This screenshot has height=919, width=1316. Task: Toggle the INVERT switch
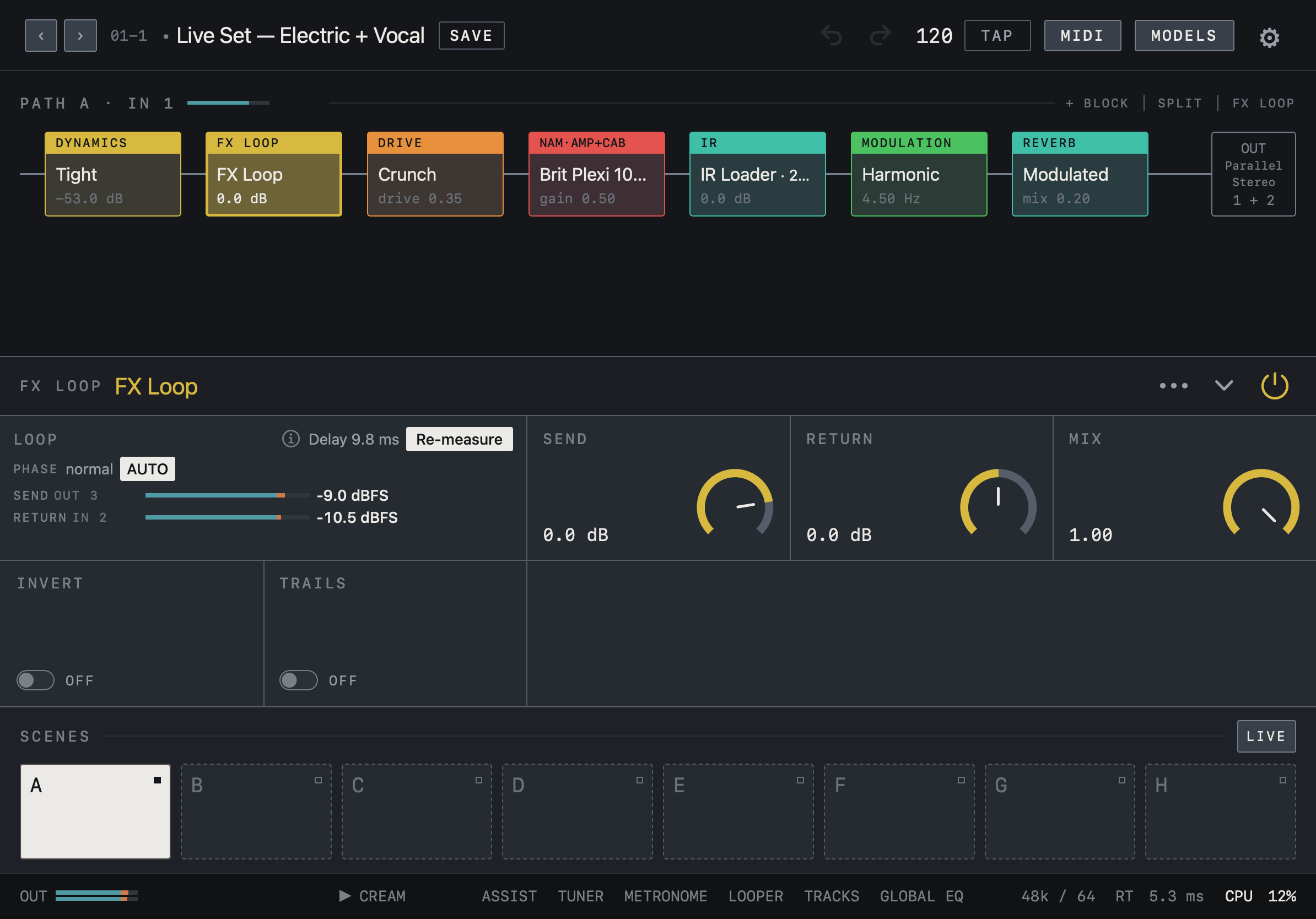(35, 680)
